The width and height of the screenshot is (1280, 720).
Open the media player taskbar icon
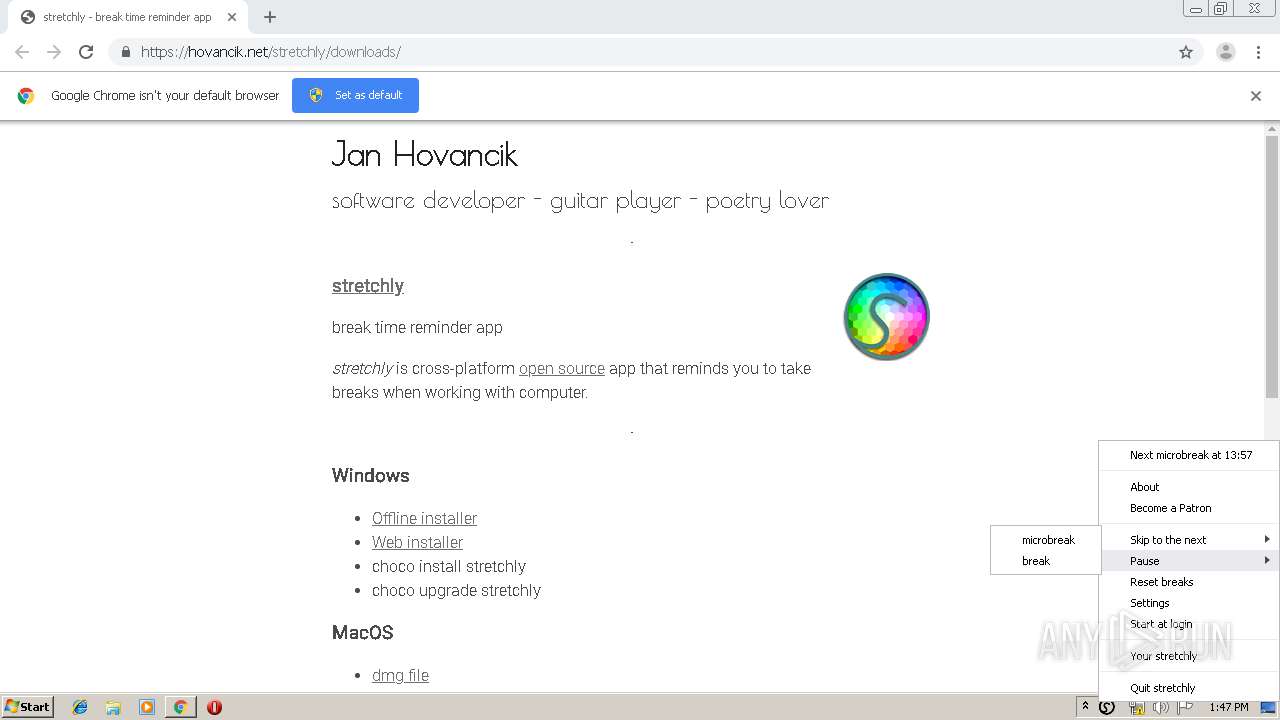147,707
